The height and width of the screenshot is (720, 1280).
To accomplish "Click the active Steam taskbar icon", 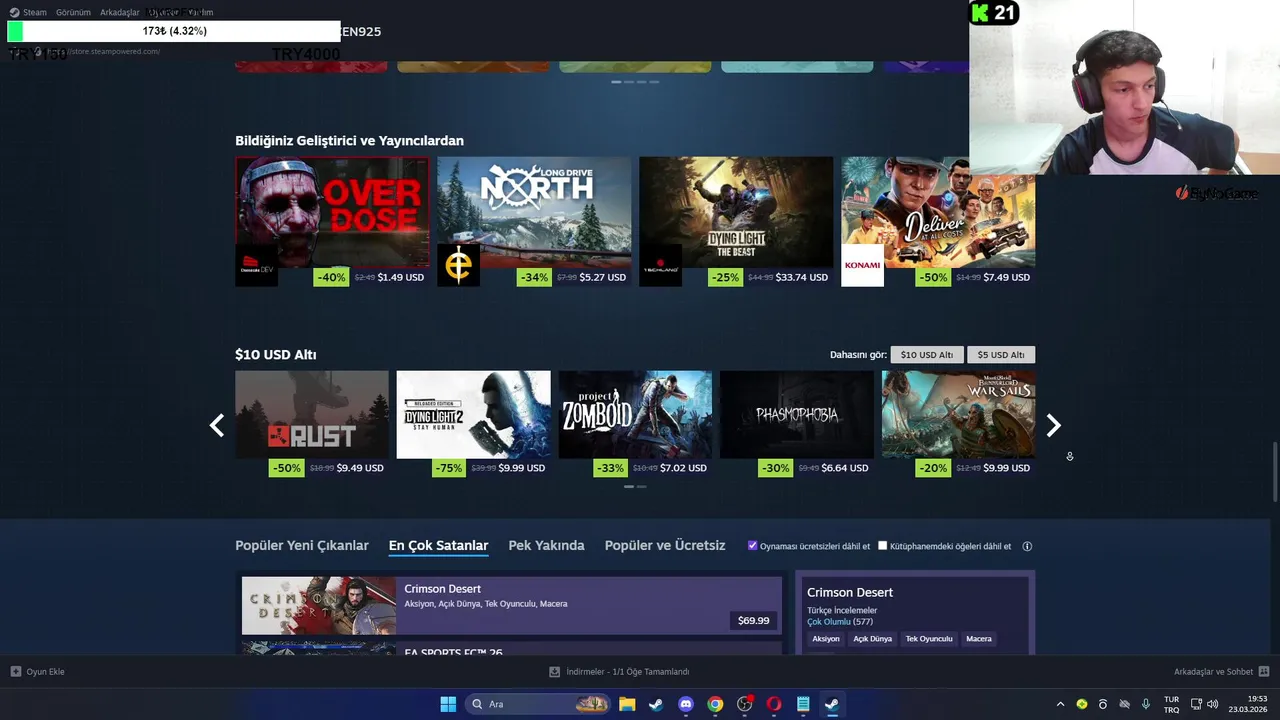I will [831, 704].
